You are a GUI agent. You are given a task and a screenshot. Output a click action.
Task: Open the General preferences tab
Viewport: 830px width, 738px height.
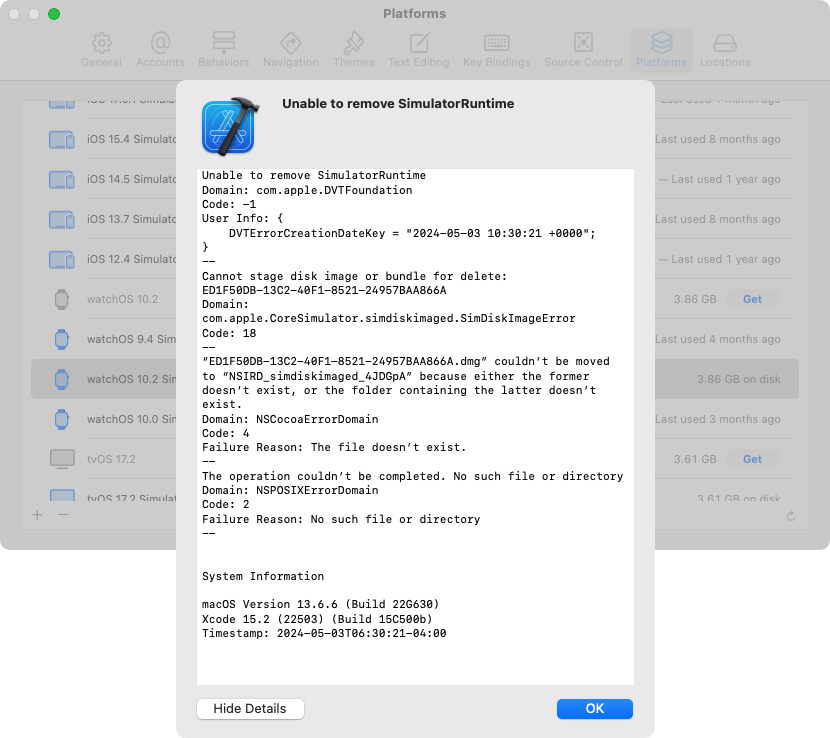point(101,50)
